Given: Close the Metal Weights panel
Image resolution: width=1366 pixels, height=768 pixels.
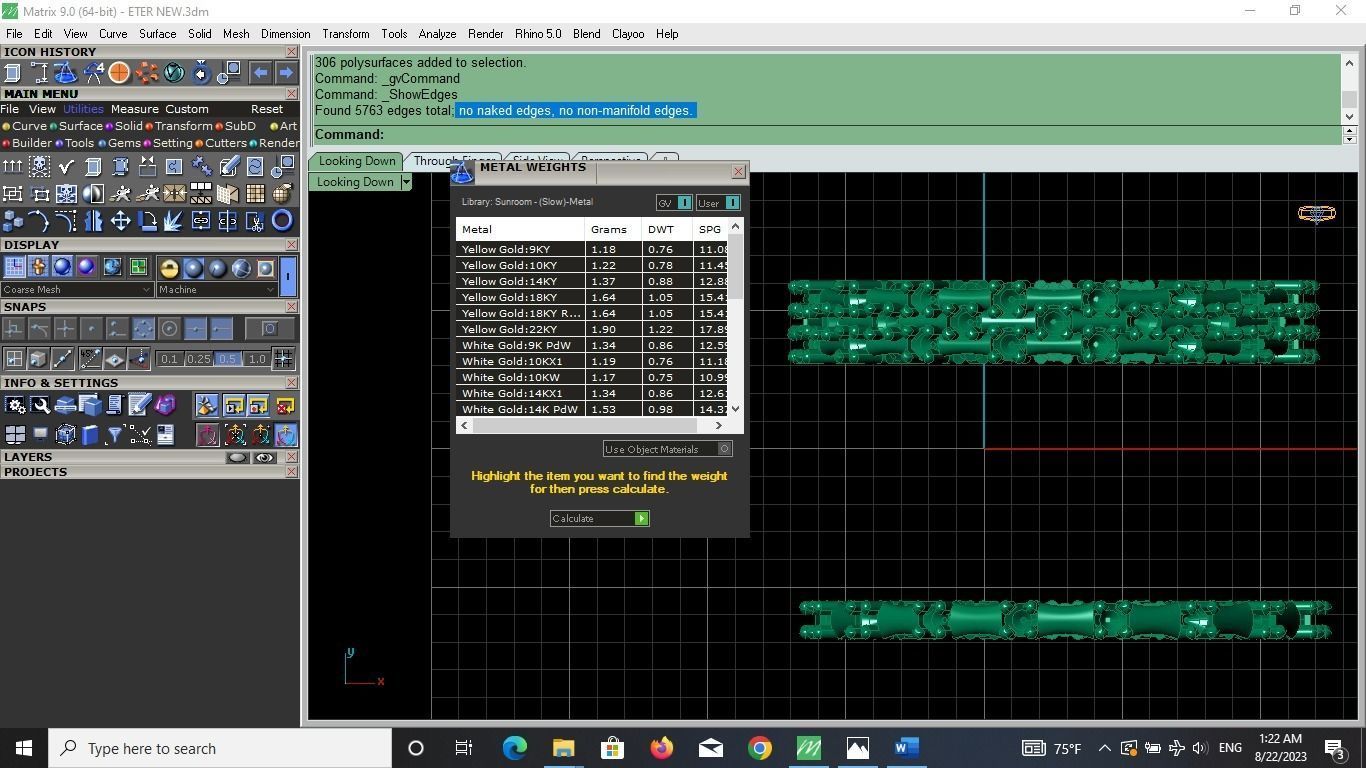Looking at the screenshot, I should pos(739,172).
